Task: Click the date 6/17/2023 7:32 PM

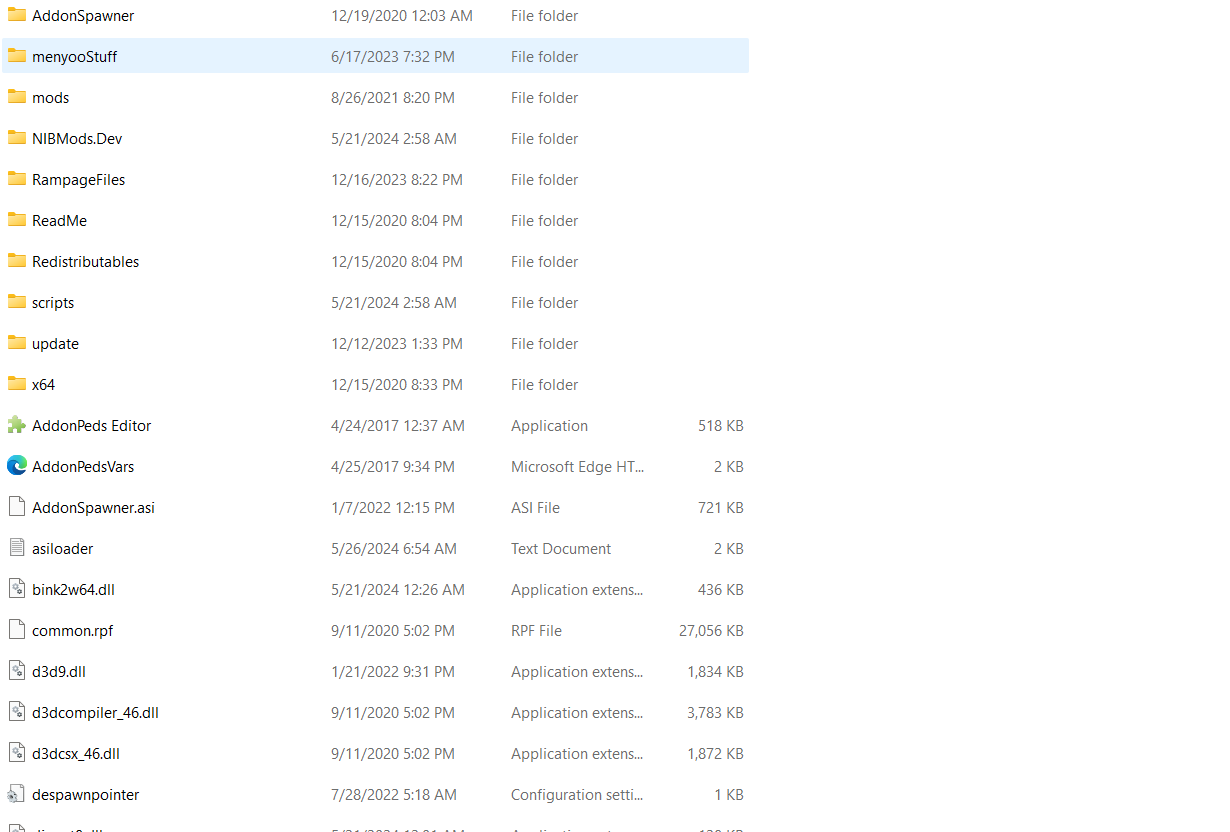Action: [393, 57]
